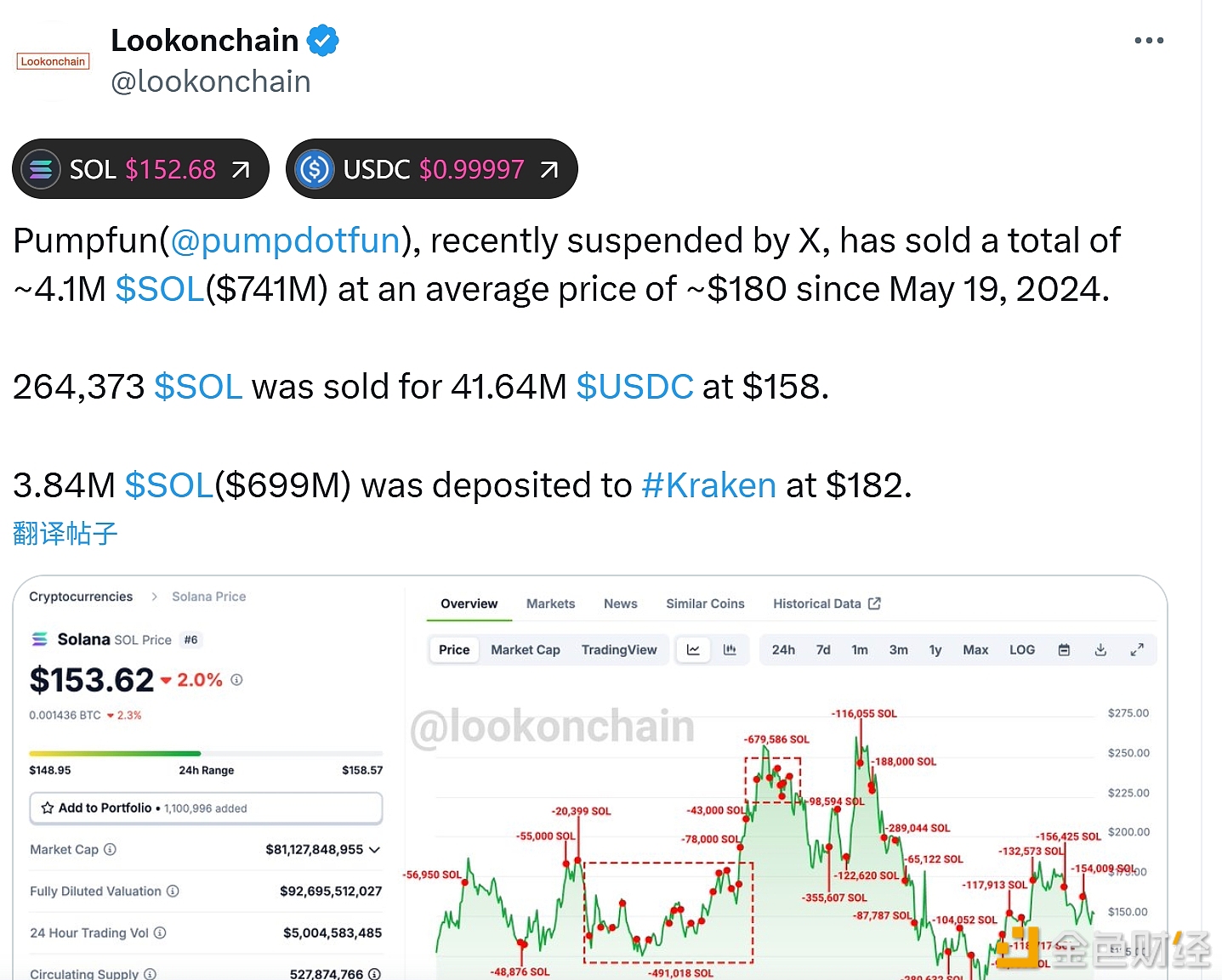Open the three-dot more options menu
The width and height of the screenshot is (1222, 980).
(1149, 41)
